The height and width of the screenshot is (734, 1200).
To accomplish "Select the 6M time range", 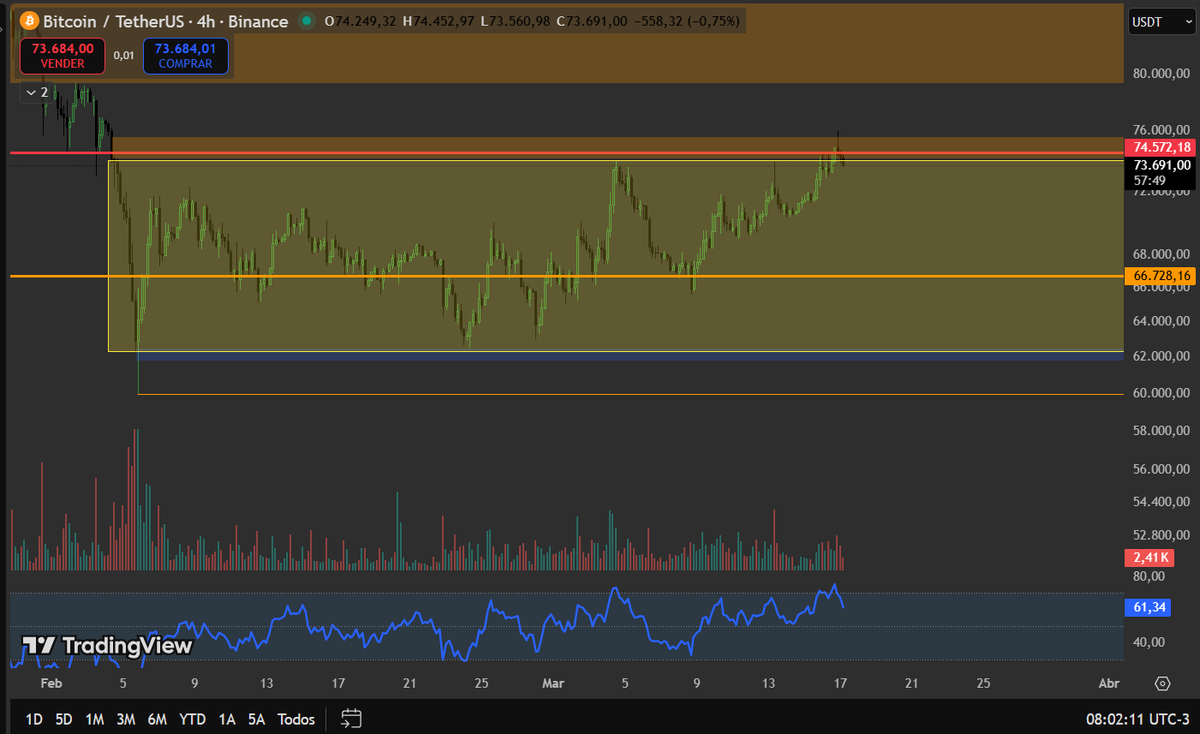I will [x=157, y=719].
